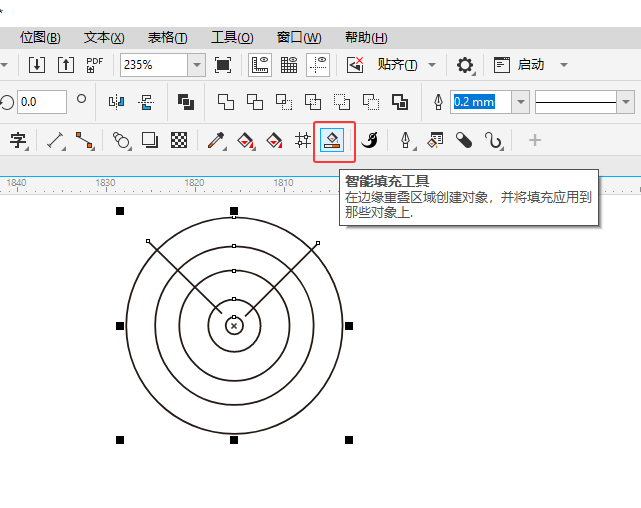Mirror the selection horizontally

coord(116,102)
